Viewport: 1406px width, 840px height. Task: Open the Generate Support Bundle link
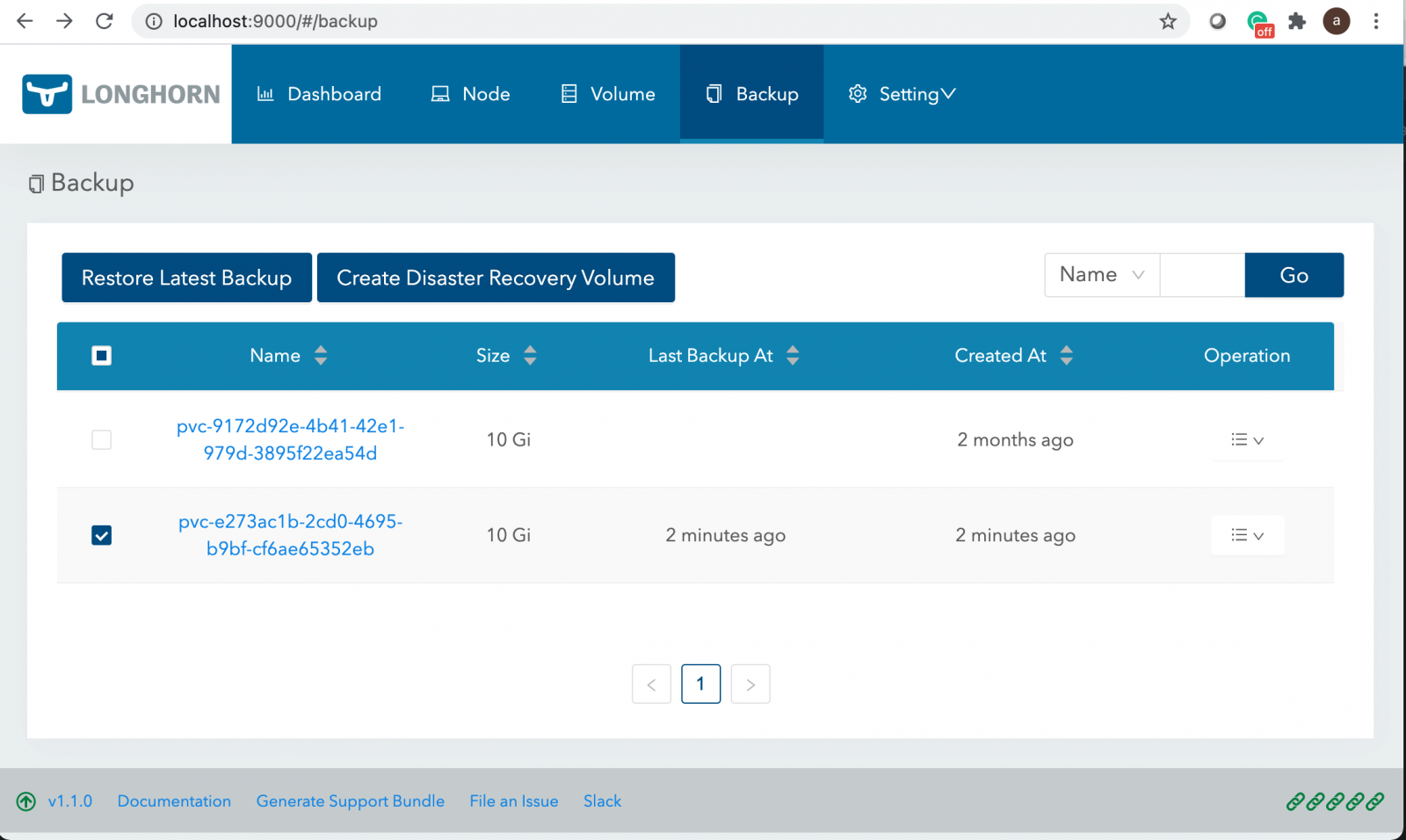tap(350, 801)
